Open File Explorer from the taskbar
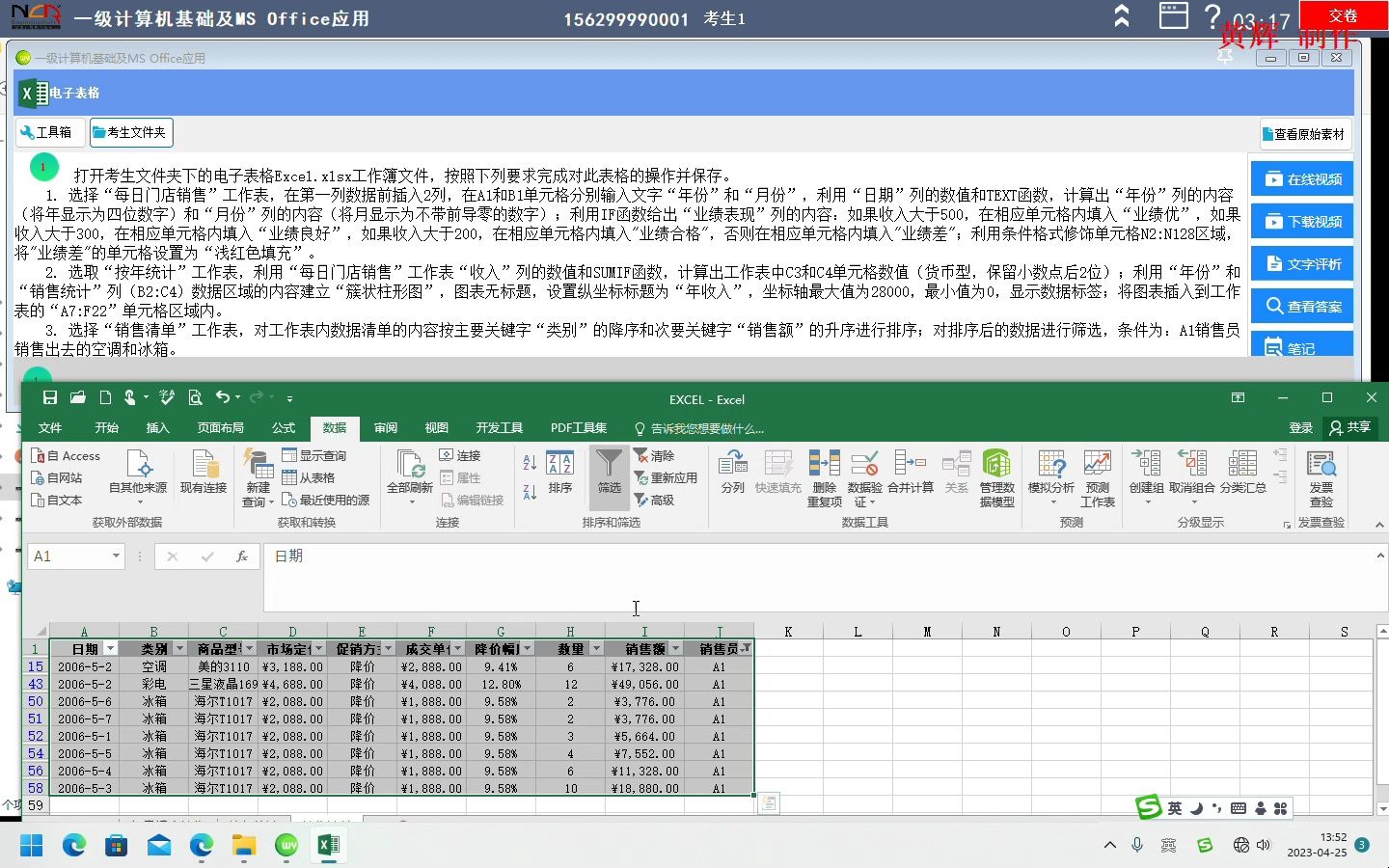Screen dimensions: 1389x868 244,846
